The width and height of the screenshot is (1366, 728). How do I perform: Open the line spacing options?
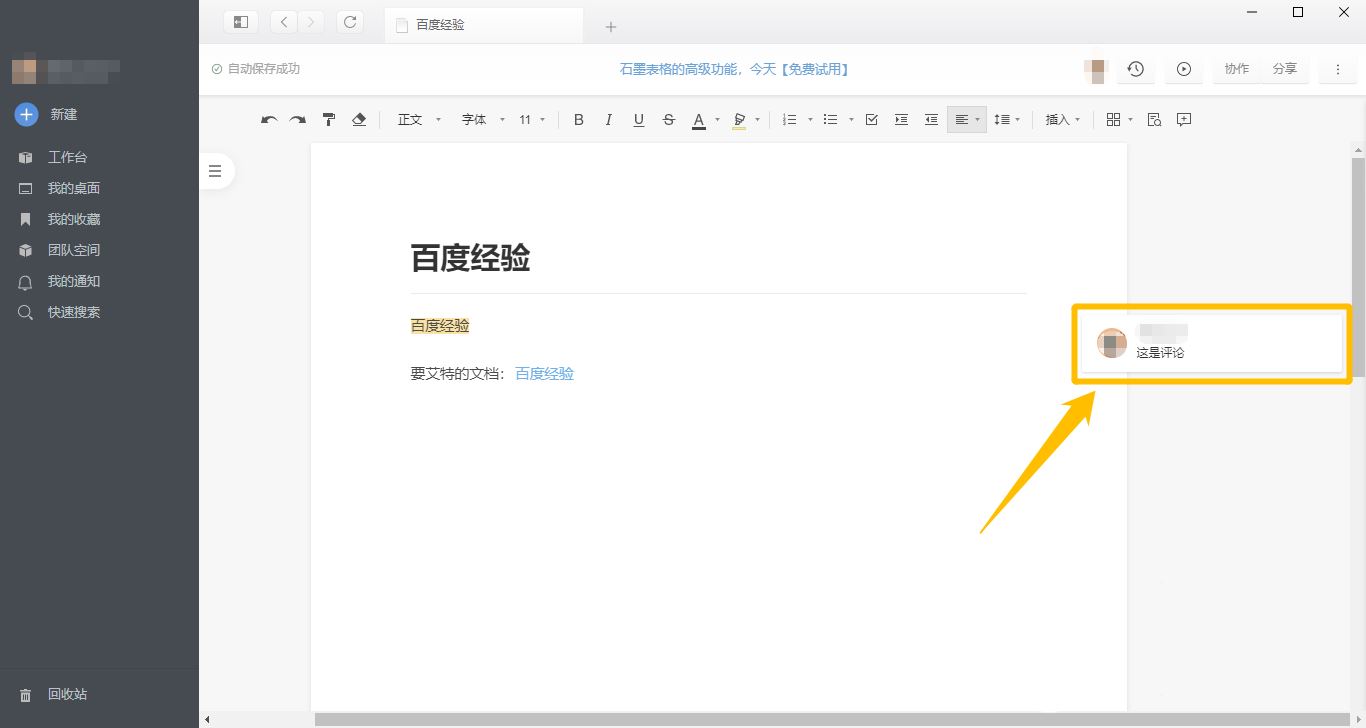(1007, 120)
